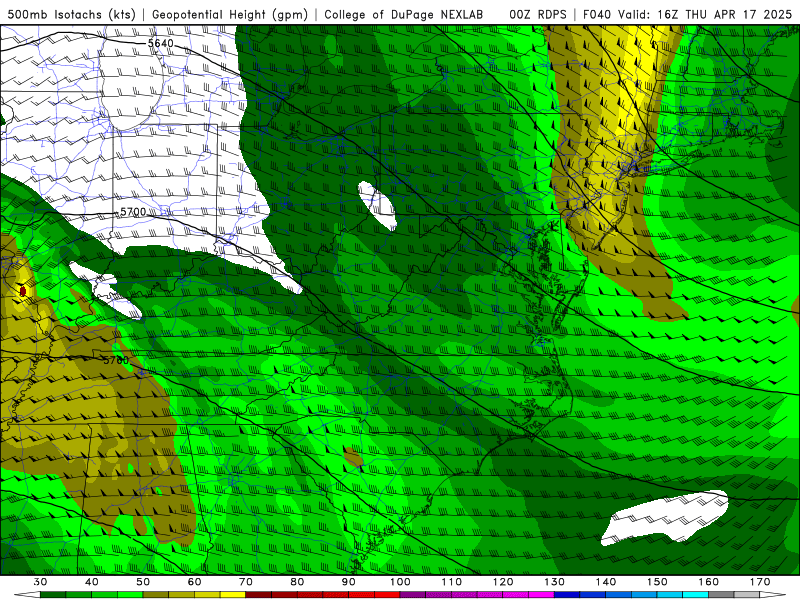Screen dimensions: 800x600
Task: Pick the dark green colorbar swatch under 30
Action: [x=53, y=595]
